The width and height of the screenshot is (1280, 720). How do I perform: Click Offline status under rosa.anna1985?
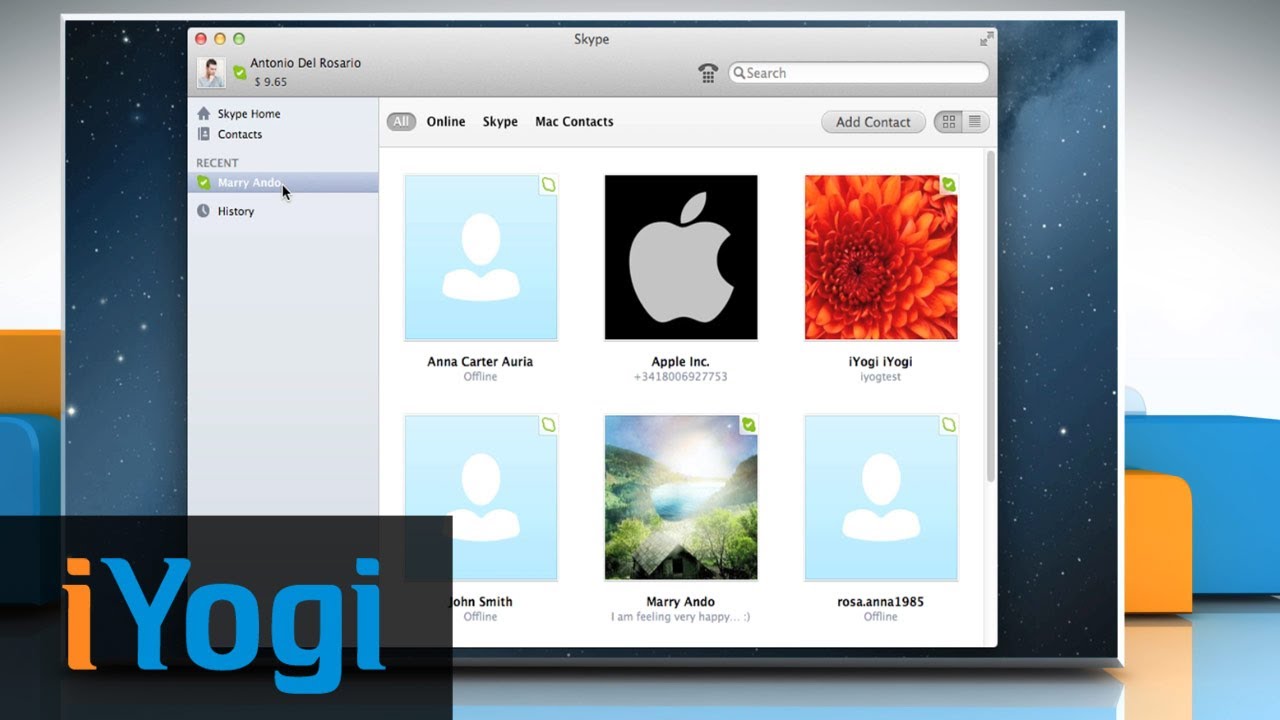880,617
